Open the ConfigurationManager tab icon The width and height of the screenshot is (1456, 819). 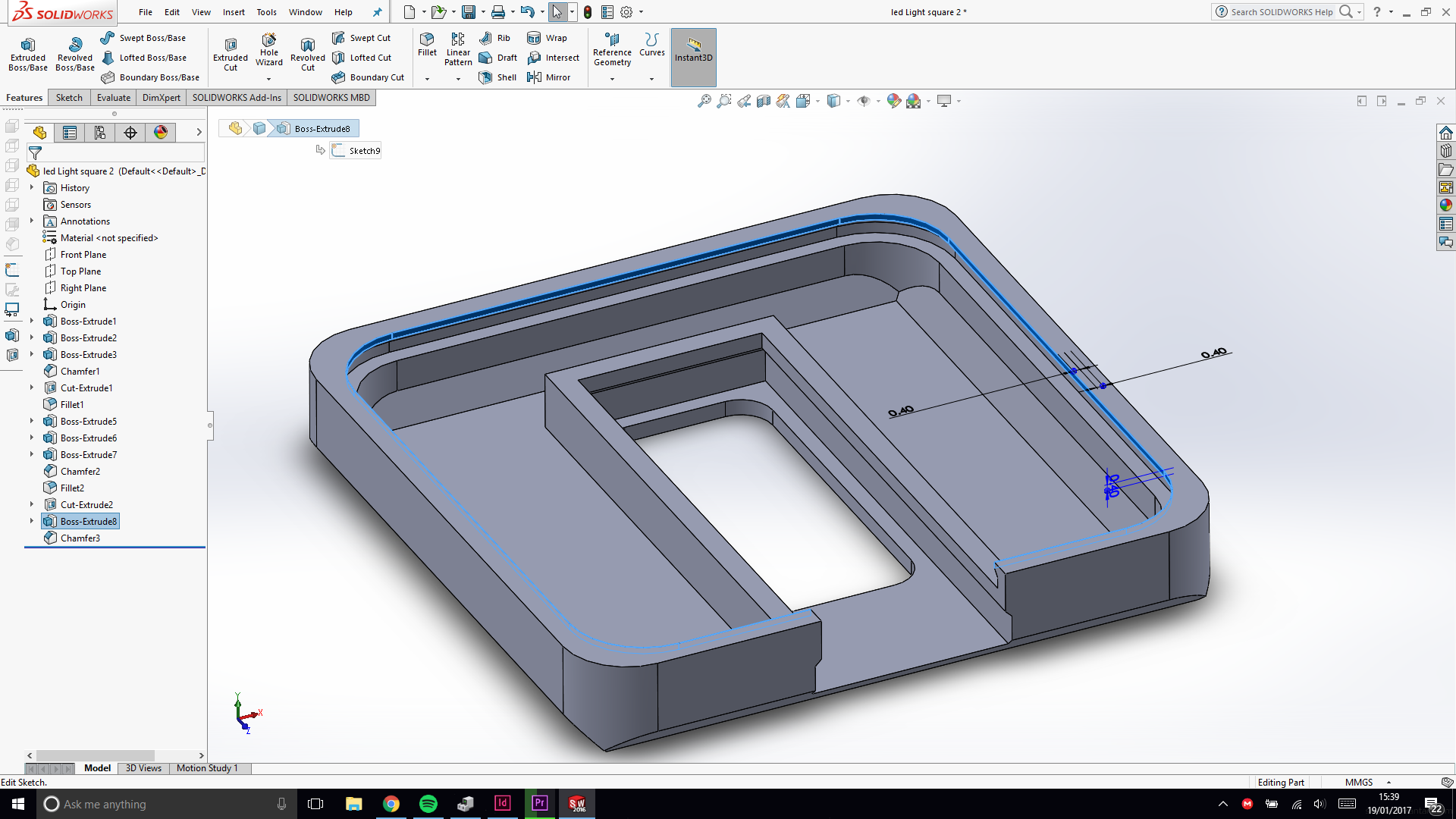100,133
